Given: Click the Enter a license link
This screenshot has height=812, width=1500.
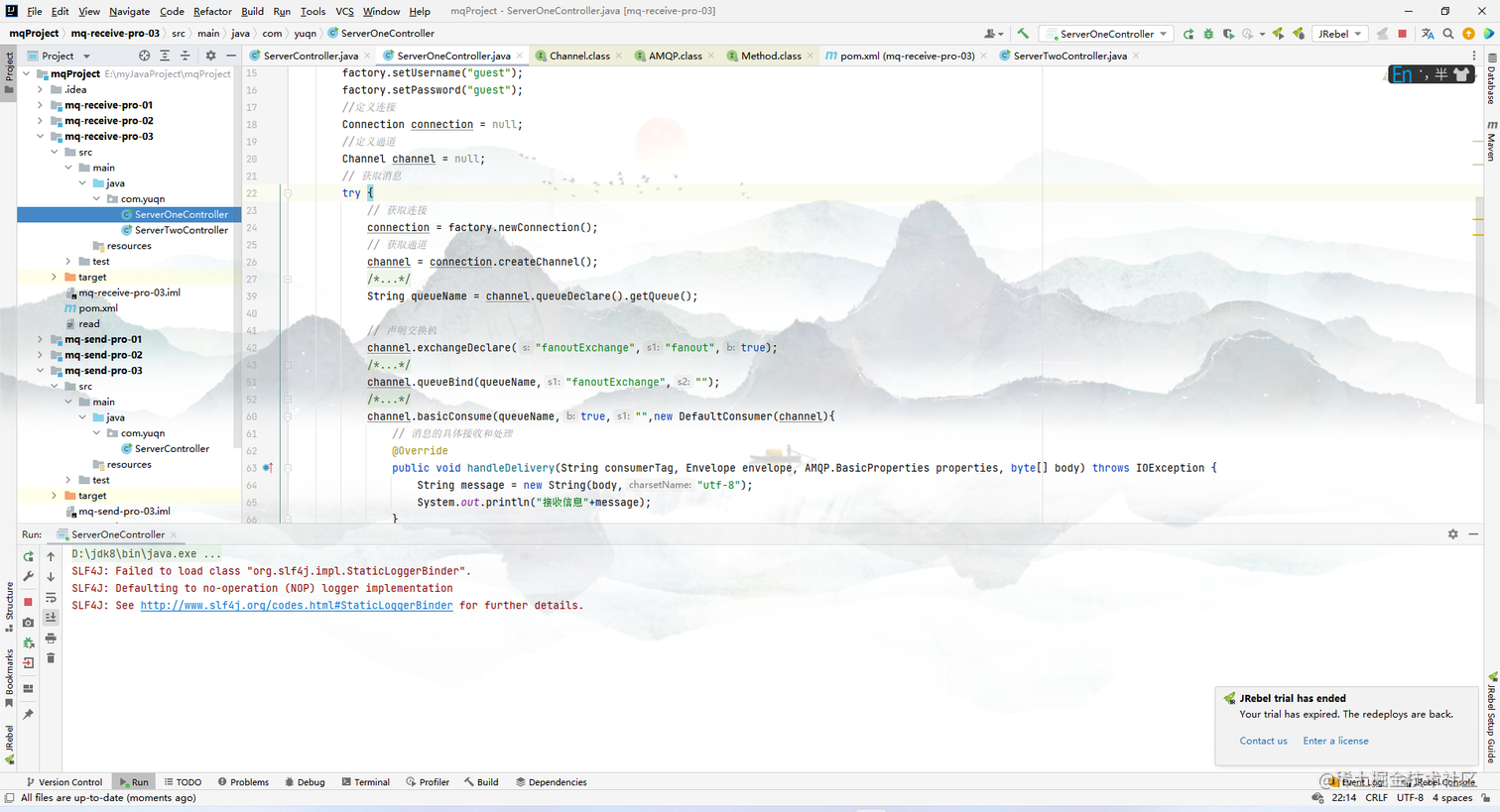Looking at the screenshot, I should (x=1335, y=741).
